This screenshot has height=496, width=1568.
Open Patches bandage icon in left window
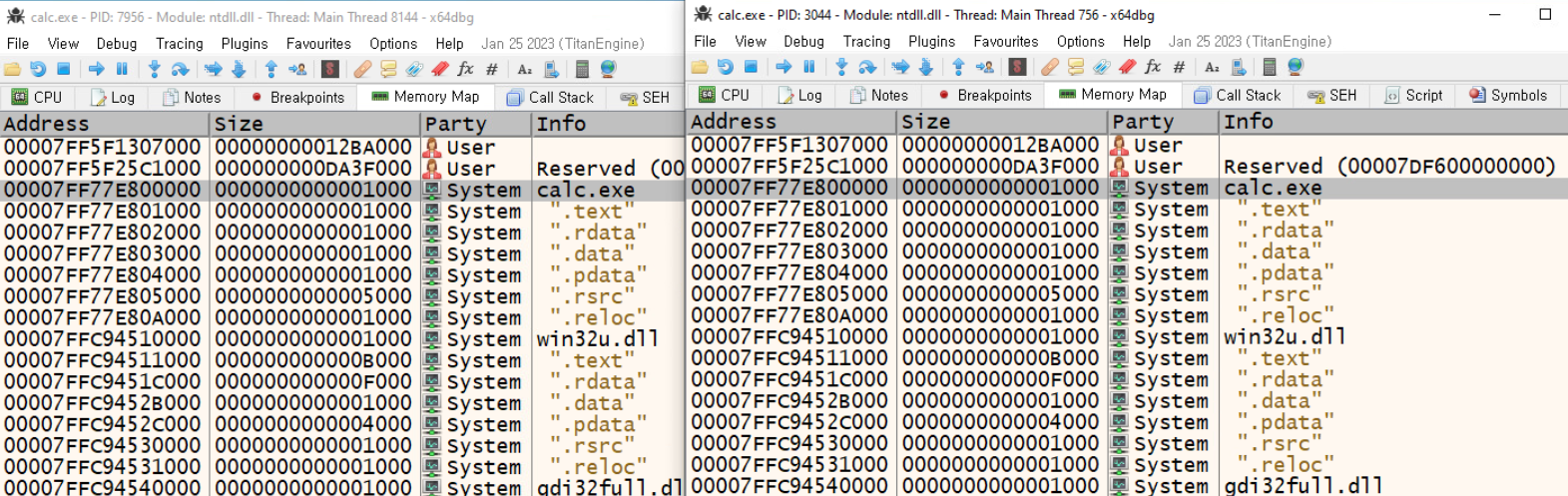(363, 69)
